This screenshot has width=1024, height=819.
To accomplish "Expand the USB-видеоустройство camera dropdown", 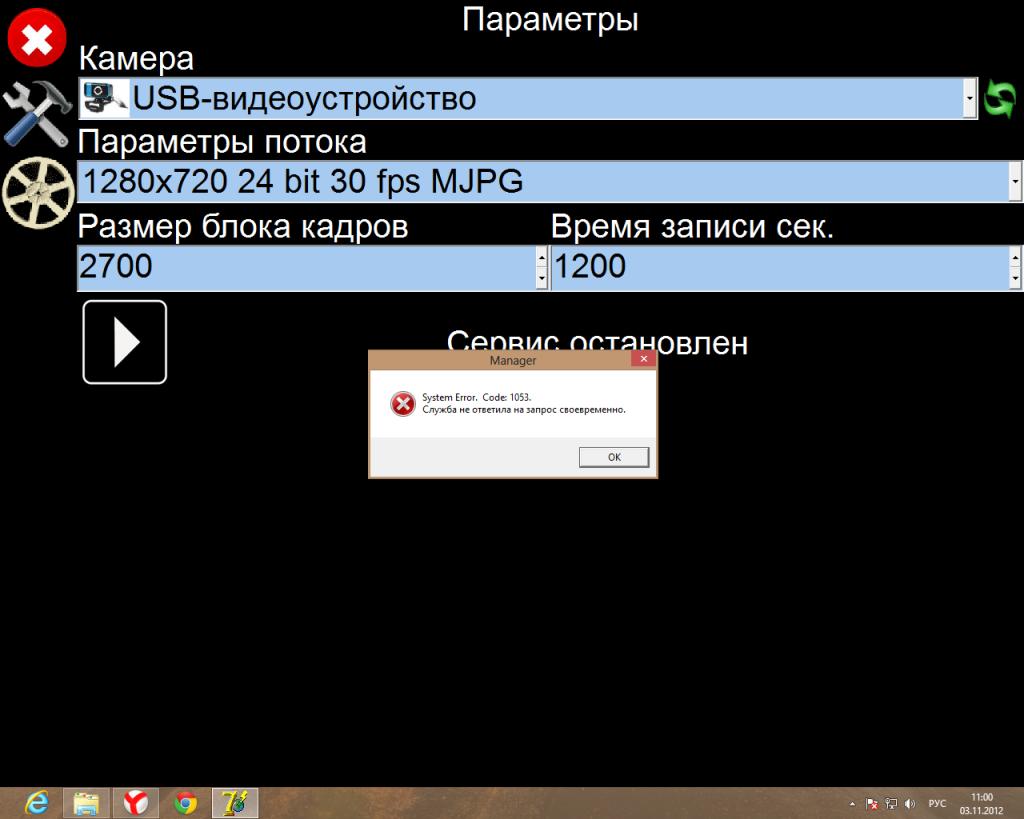I will pos(970,99).
